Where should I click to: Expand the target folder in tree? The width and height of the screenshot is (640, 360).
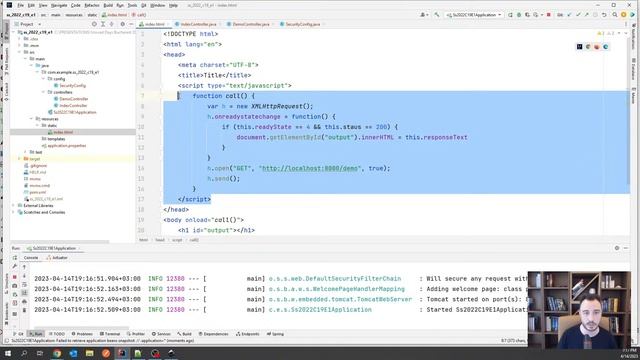[19, 159]
